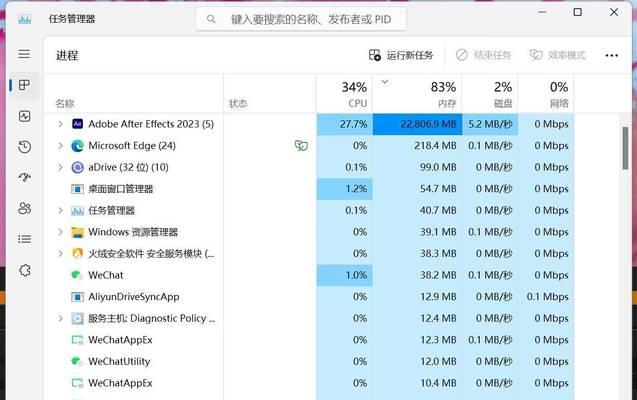This screenshot has height=400, width=637.
Task: Select the Microsoft Edge (24) row name
Action: 132,145
